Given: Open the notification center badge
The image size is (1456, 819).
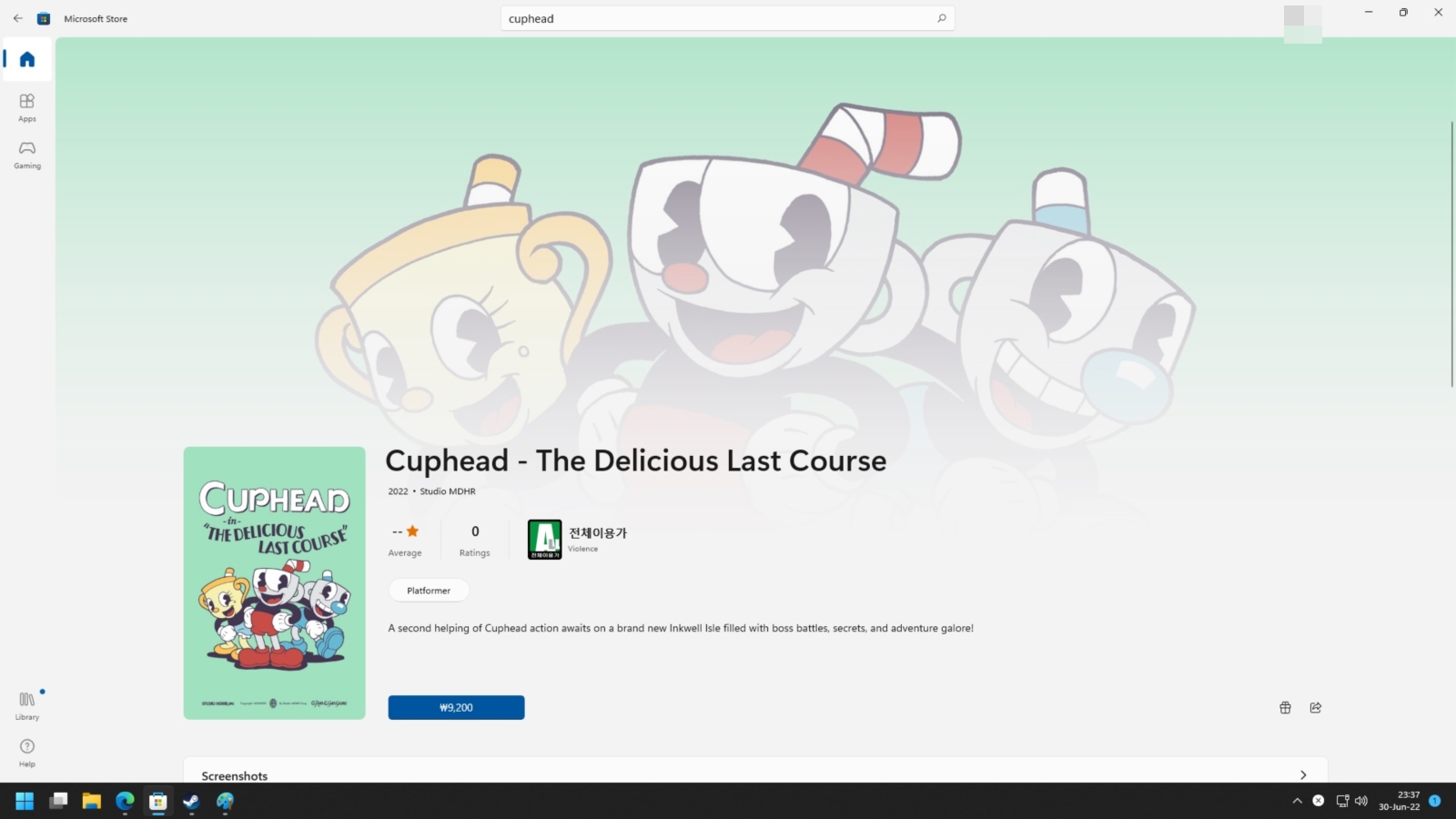Looking at the screenshot, I should click(x=1434, y=801).
